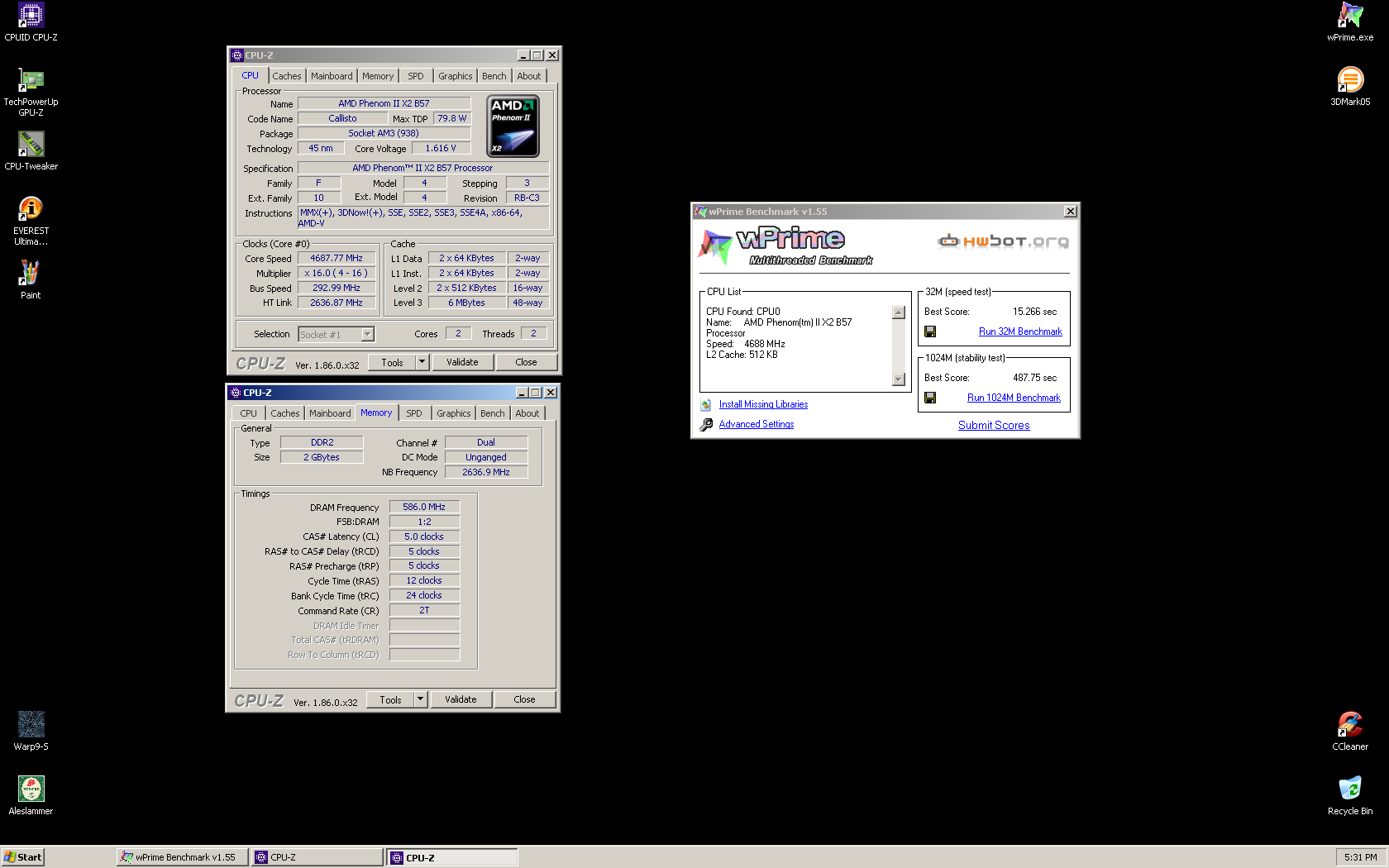Click the Multiplier field x 16.0
Screen dimensions: 1389x868
(x=337, y=273)
